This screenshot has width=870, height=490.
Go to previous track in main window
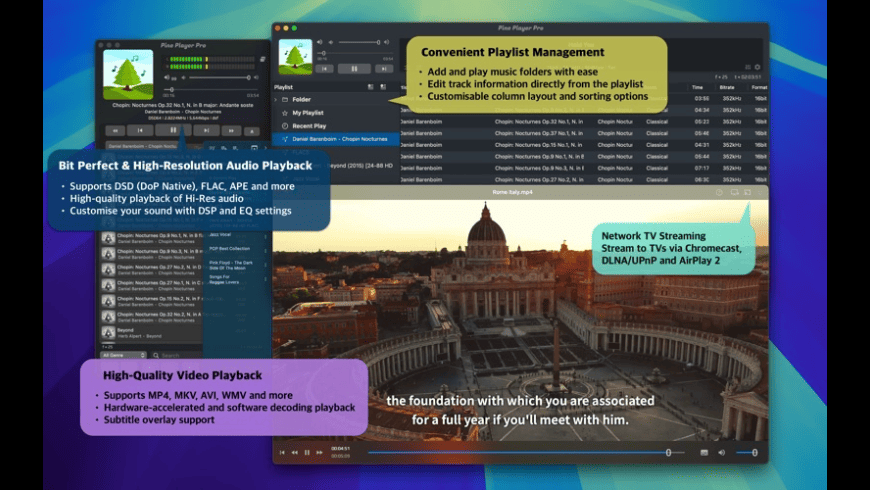click(x=325, y=69)
